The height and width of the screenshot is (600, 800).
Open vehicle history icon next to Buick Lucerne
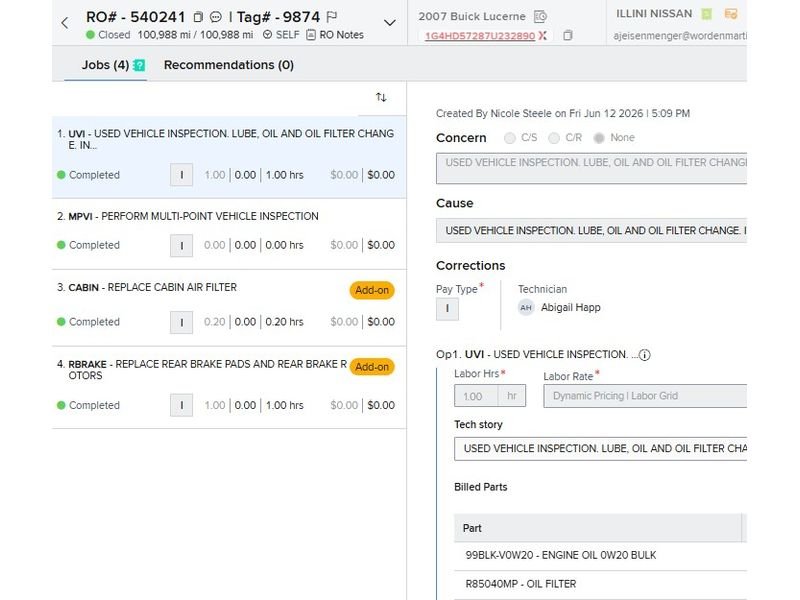tap(540, 17)
